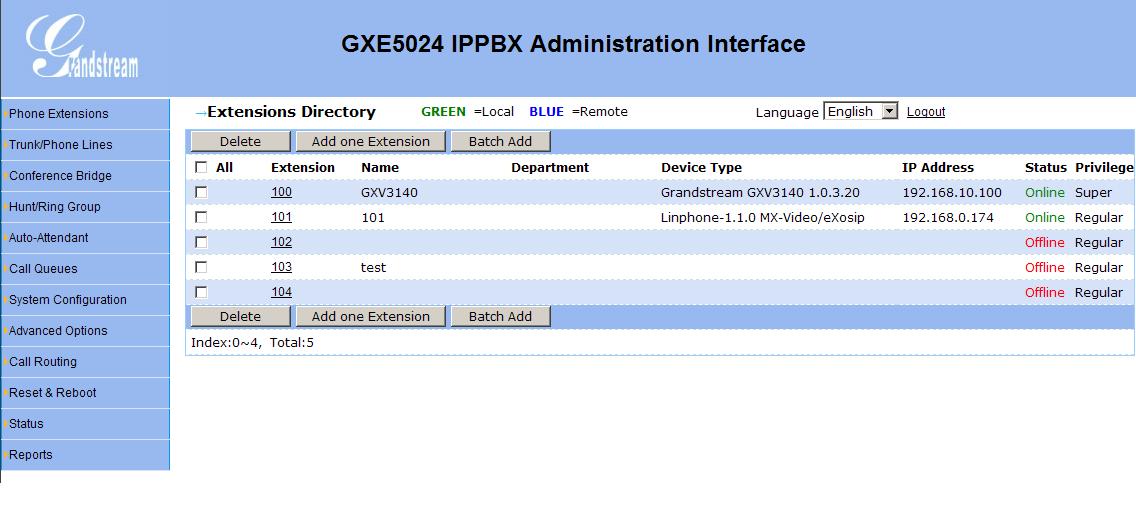Click the lower Batch Add button

tap(501, 316)
